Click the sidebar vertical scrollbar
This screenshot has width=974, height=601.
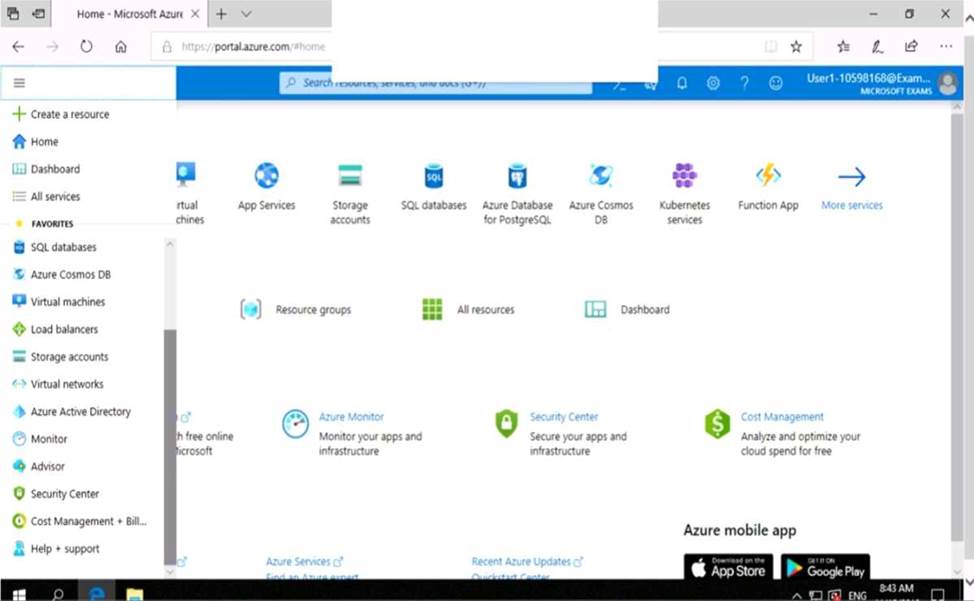169,440
